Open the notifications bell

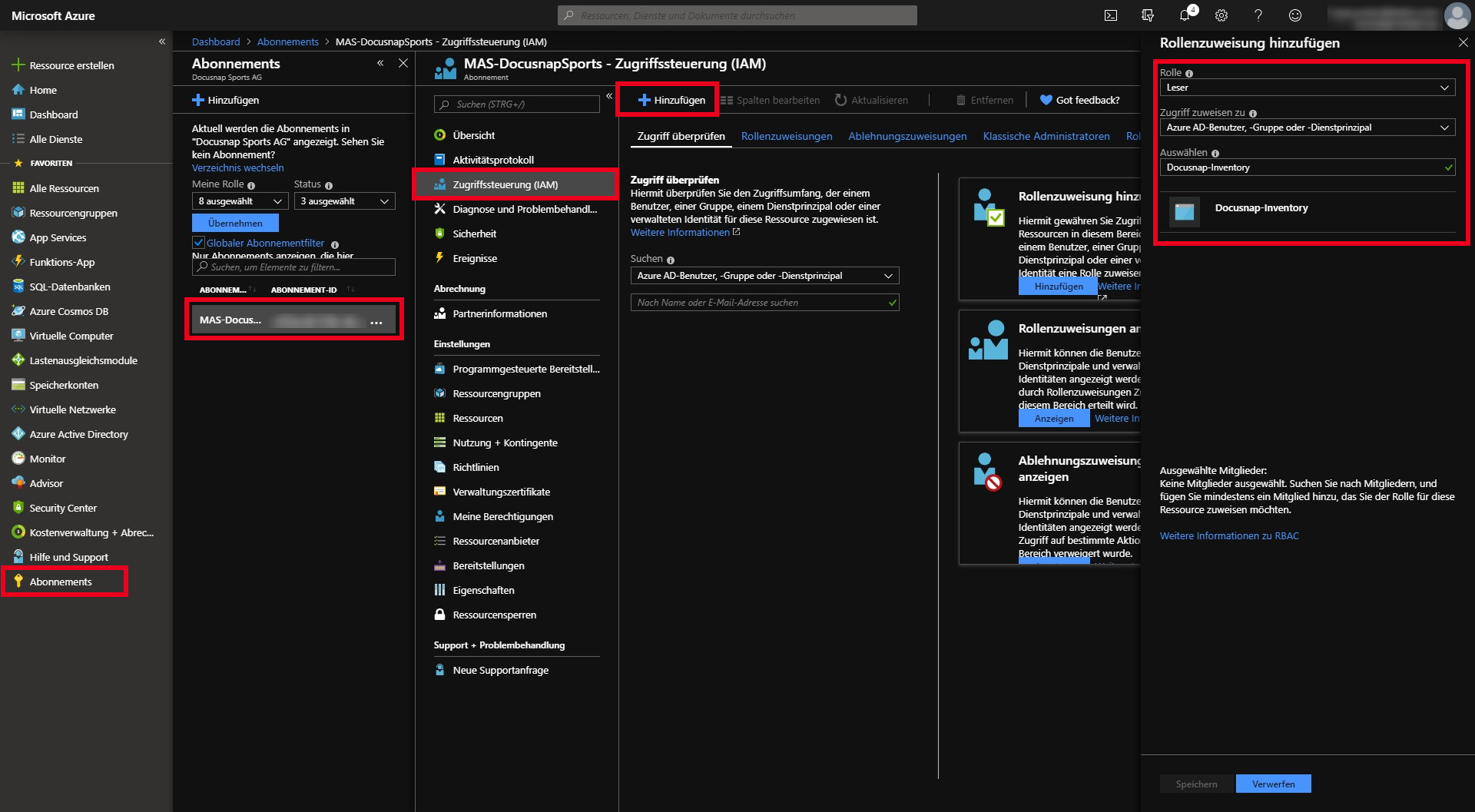click(x=1185, y=15)
